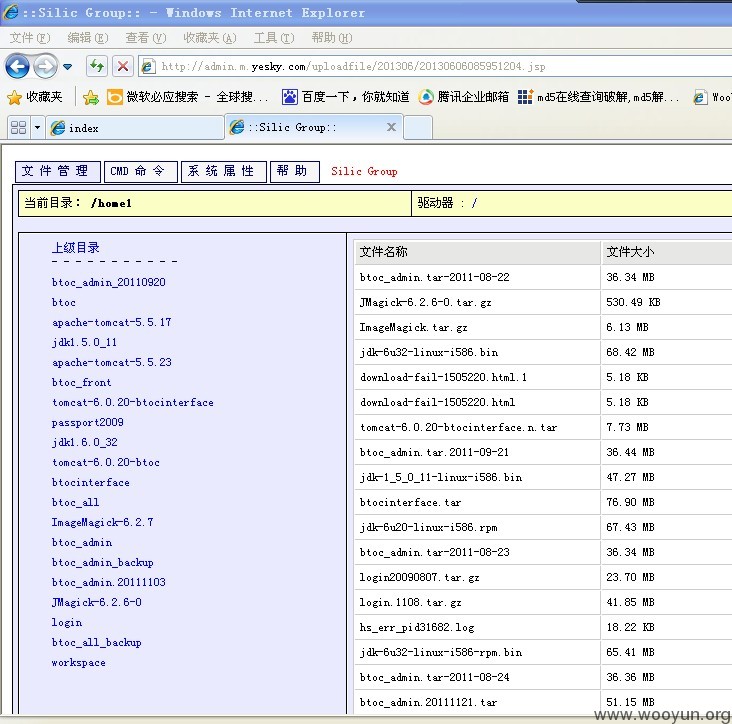Open the btoc_front folder

82,382
